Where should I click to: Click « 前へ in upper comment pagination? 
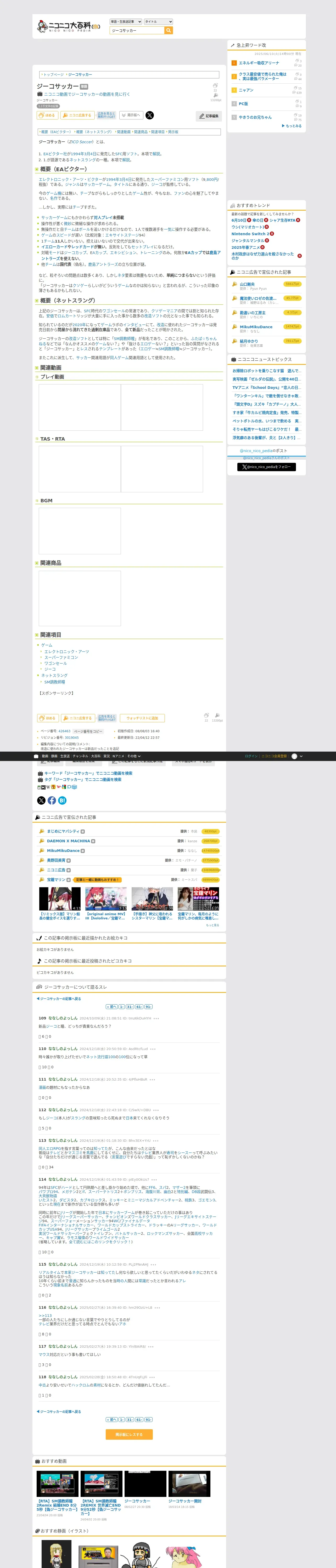coord(111,1007)
